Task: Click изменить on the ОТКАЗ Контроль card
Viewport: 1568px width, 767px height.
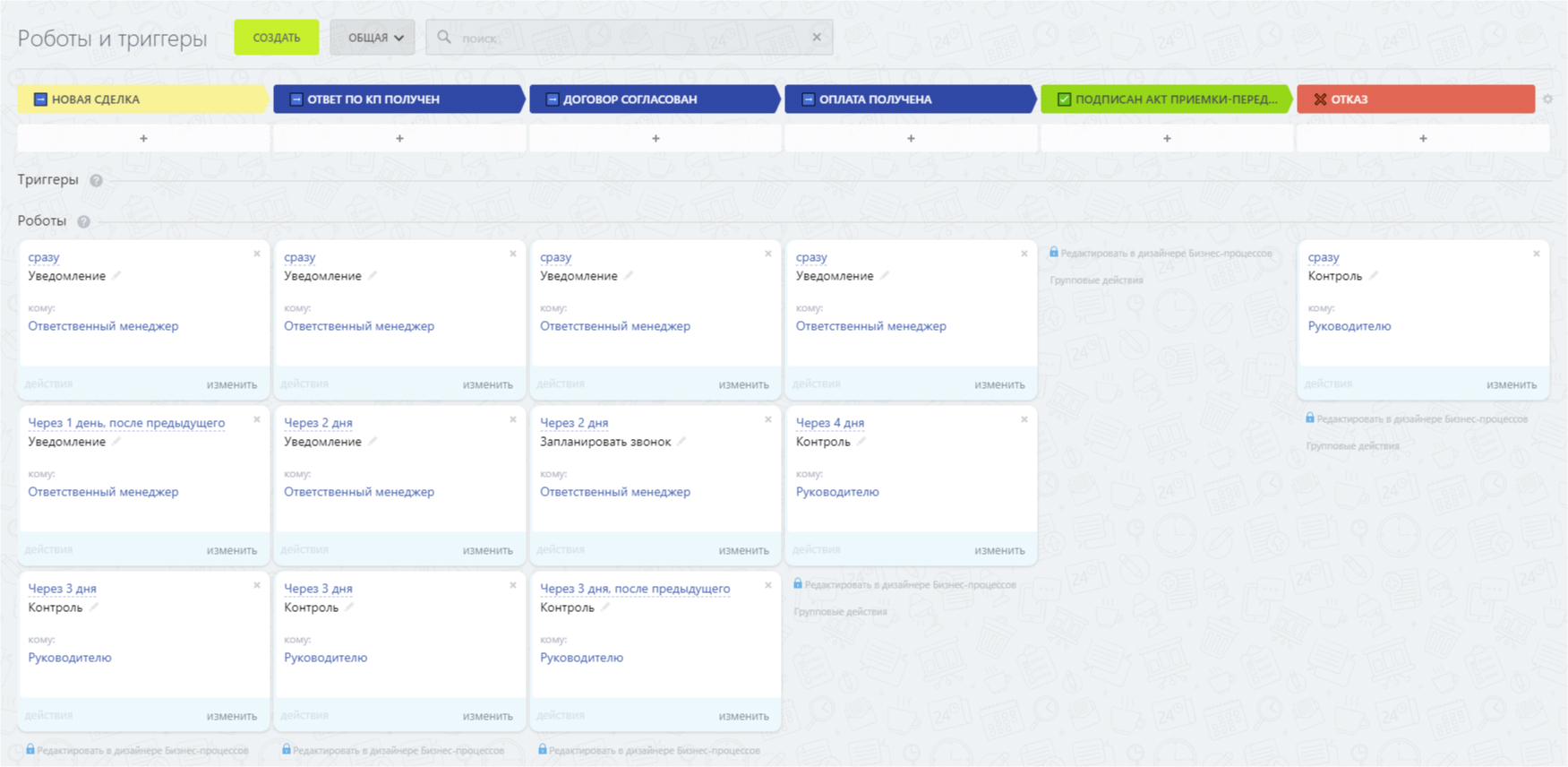Action: pos(1512,384)
